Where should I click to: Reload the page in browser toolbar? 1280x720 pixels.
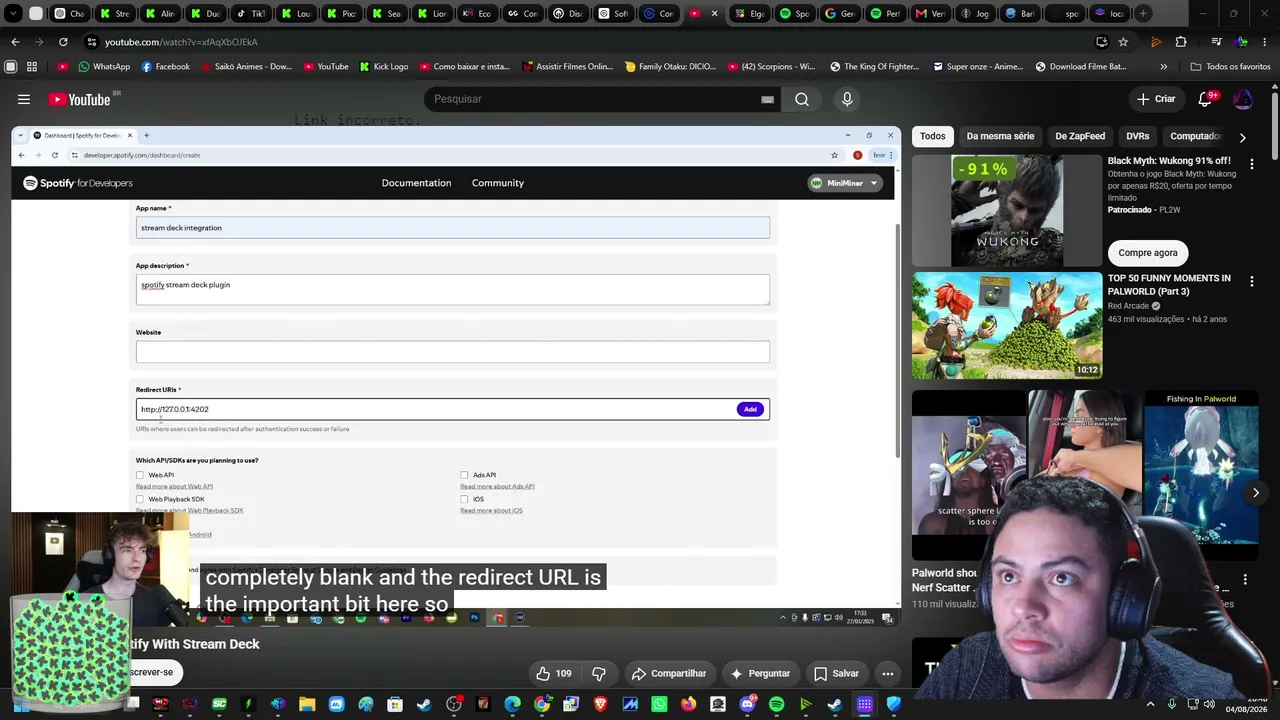pyautogui.click(x=63, y=42)
